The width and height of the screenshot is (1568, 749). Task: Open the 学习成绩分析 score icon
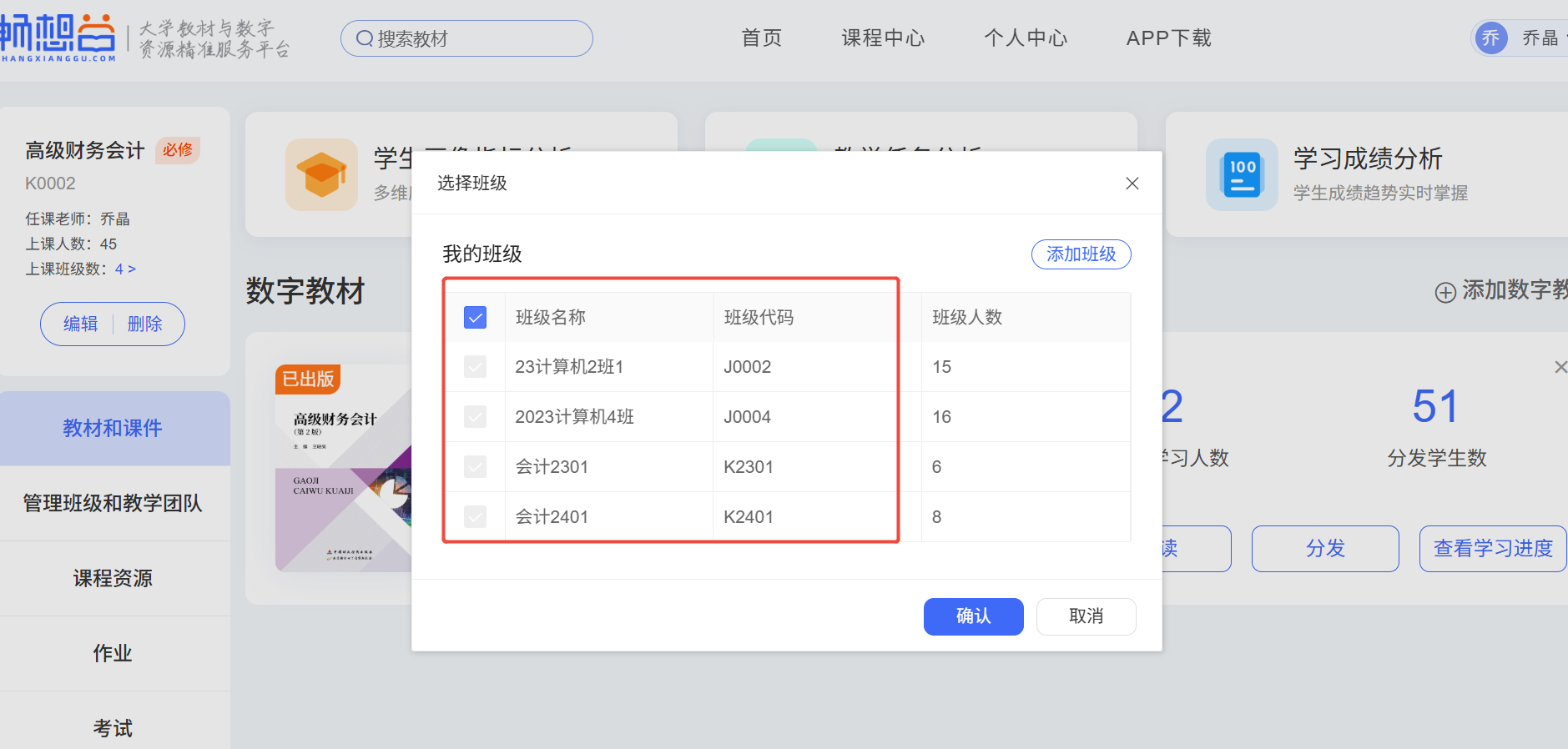point(1242,174)
